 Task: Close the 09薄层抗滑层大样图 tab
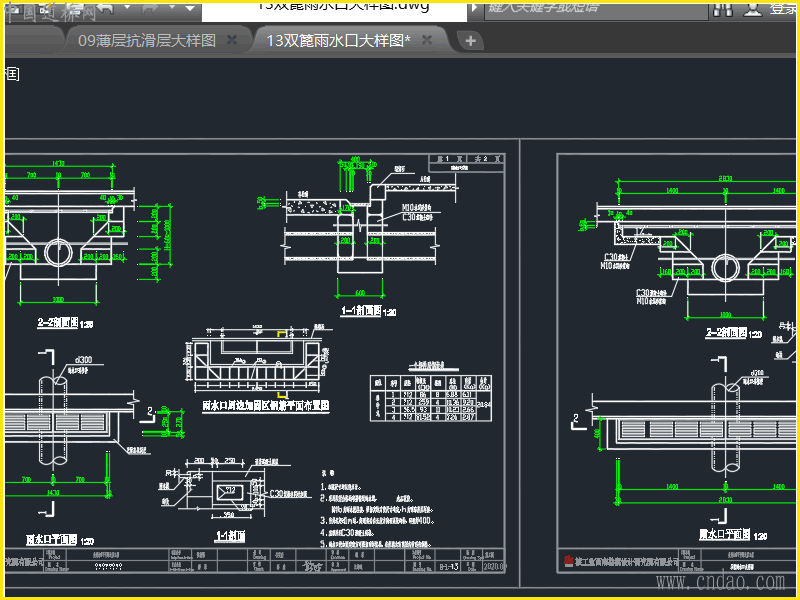pos(232,40)
